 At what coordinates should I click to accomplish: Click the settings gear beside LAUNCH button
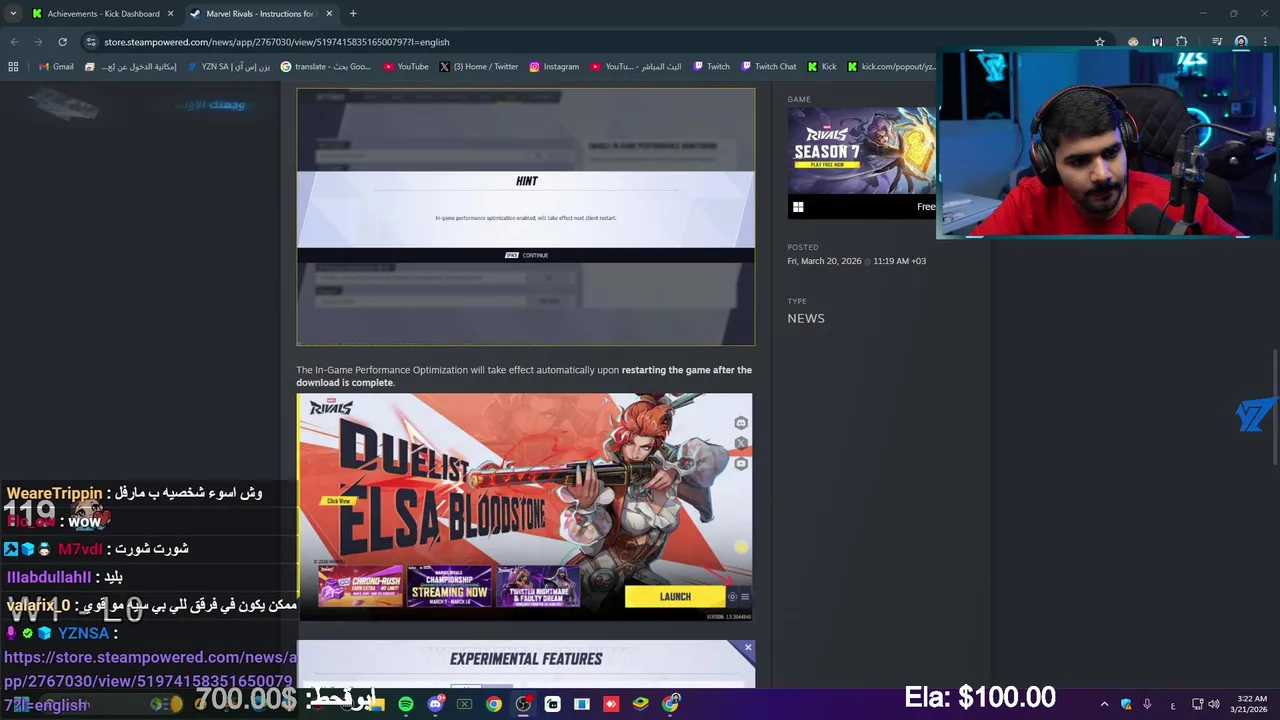[x=732, y=597]
